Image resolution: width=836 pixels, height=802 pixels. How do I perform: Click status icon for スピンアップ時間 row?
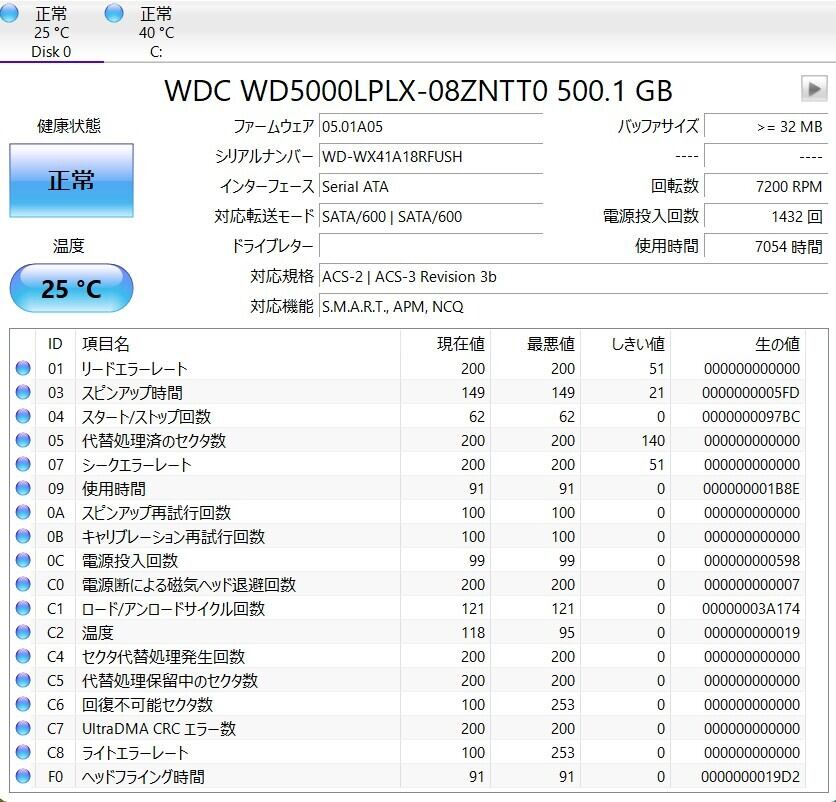[23, 393]
